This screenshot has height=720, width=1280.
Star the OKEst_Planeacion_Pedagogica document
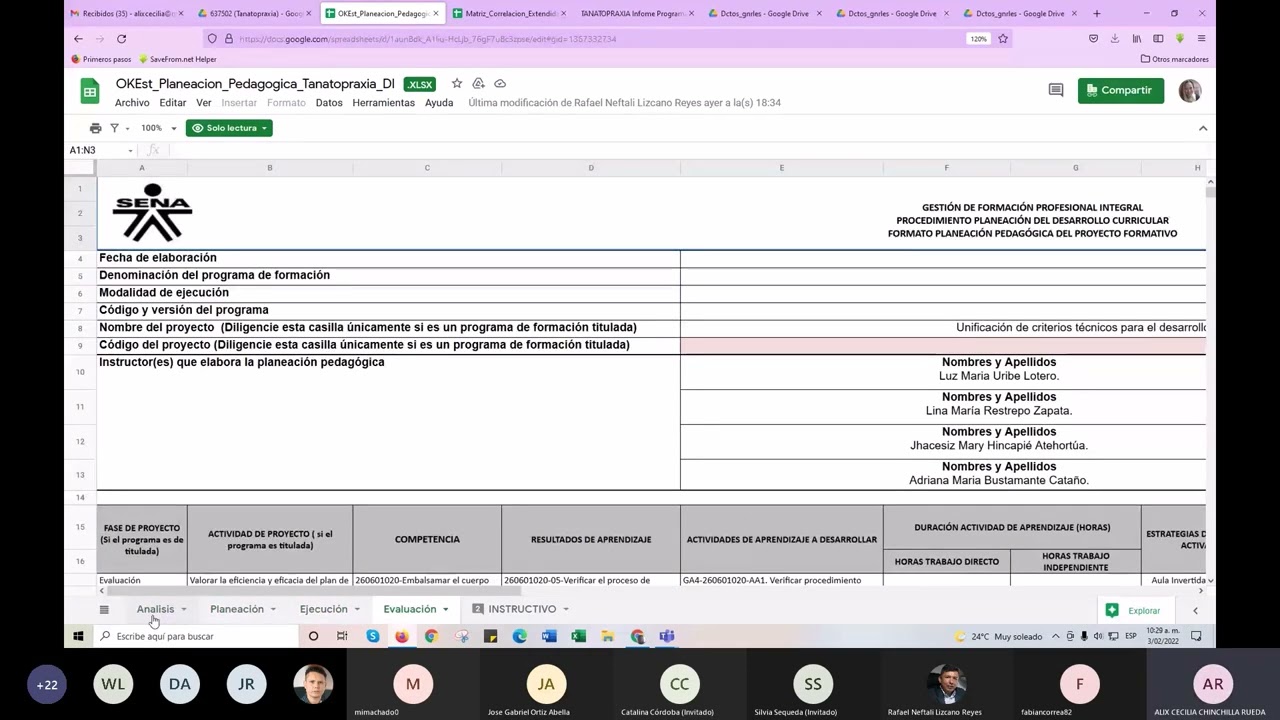[457, 84]
